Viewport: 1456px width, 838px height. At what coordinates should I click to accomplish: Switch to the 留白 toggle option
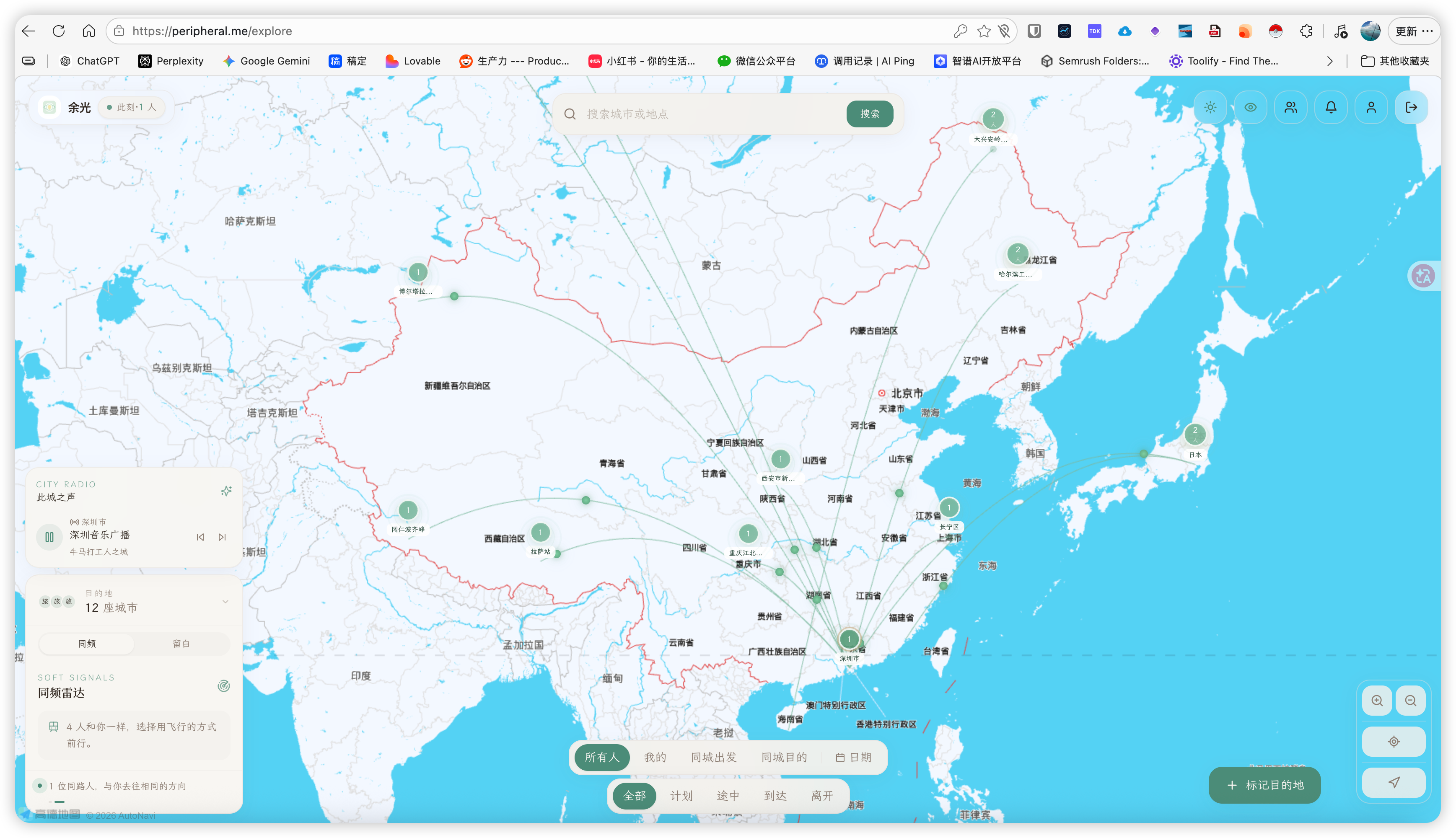pos(181,644)
